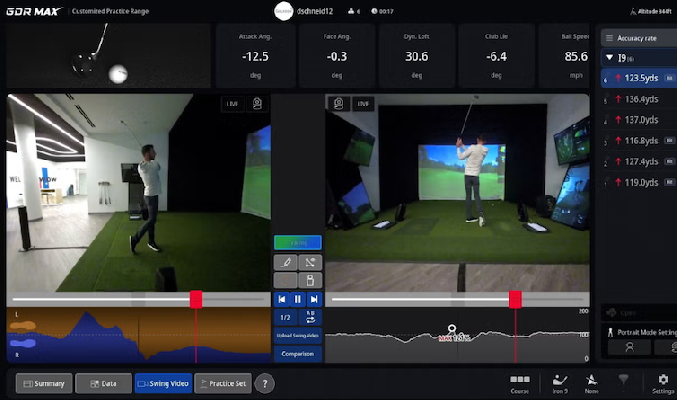Open Settings gear
This screenshot has height=400, width=677.
click(663, 384)
